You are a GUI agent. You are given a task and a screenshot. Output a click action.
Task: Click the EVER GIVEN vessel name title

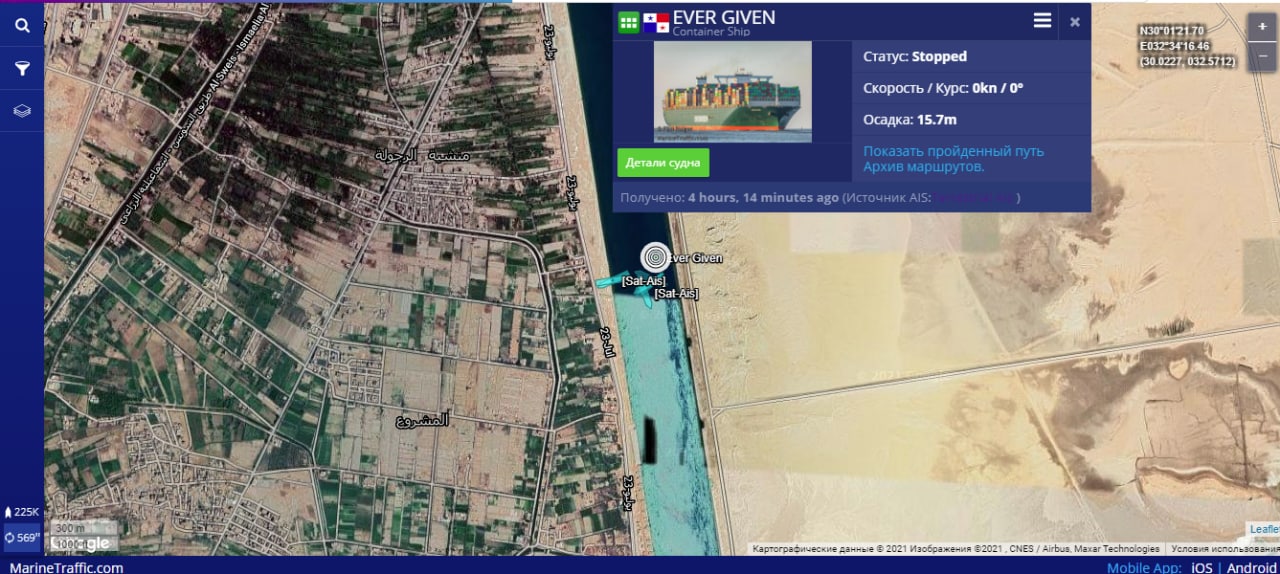pyautogui.click(x=724, y=17)
